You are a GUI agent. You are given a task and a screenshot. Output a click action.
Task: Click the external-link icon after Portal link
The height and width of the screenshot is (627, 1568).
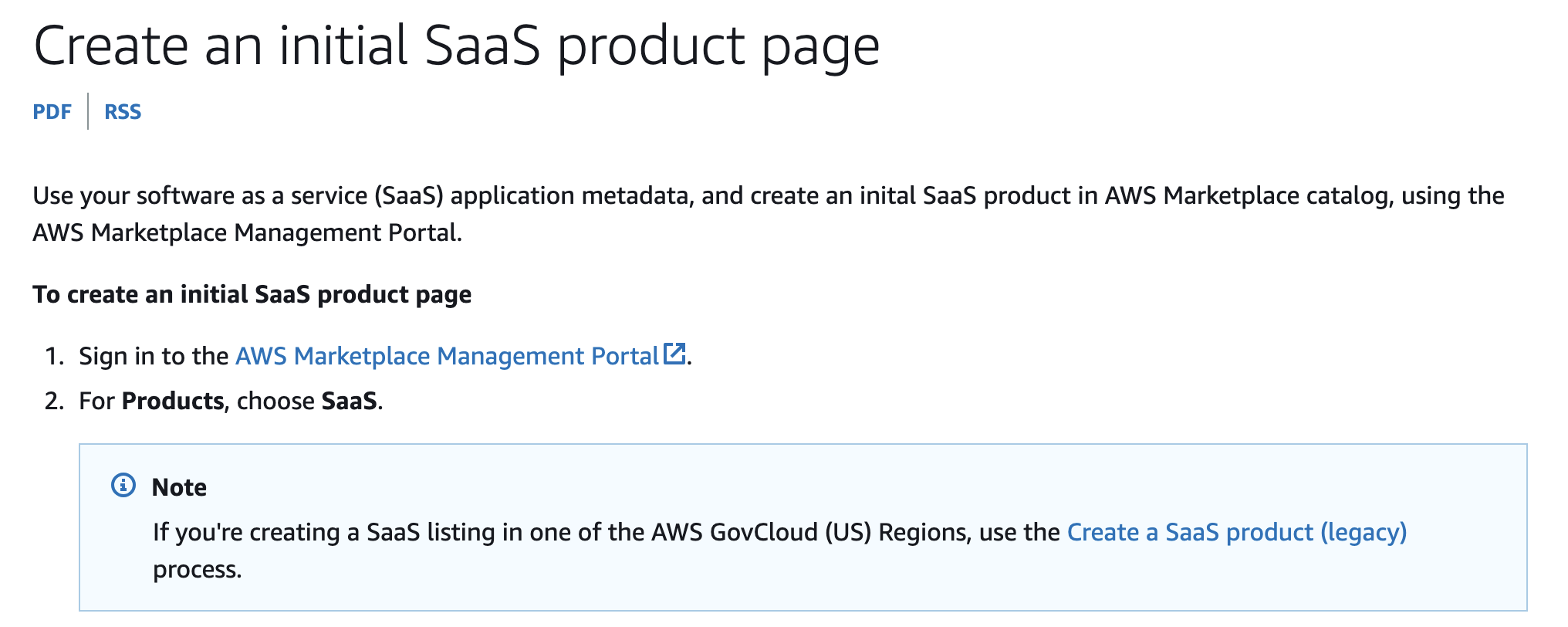click(x=675, y=354)
